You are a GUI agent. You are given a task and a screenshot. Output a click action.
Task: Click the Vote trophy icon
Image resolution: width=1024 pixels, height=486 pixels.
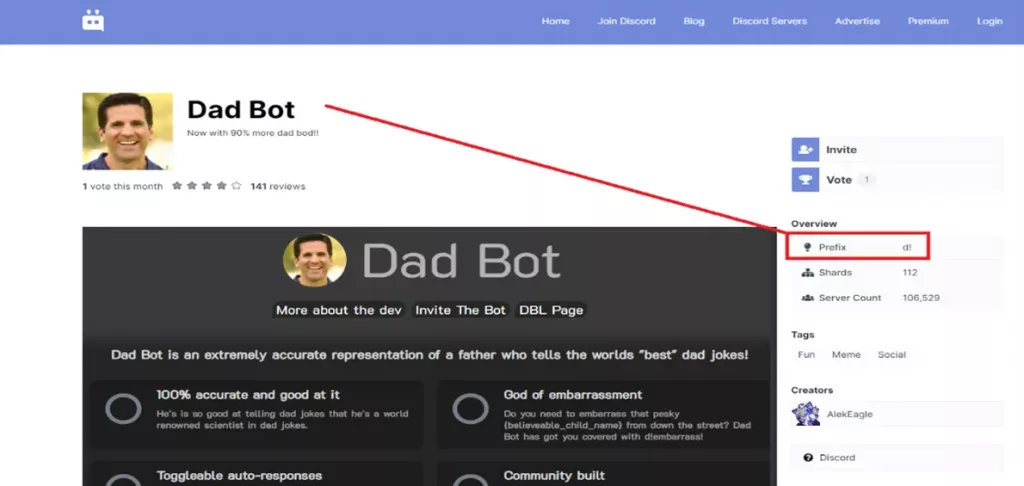pos(805,180)
